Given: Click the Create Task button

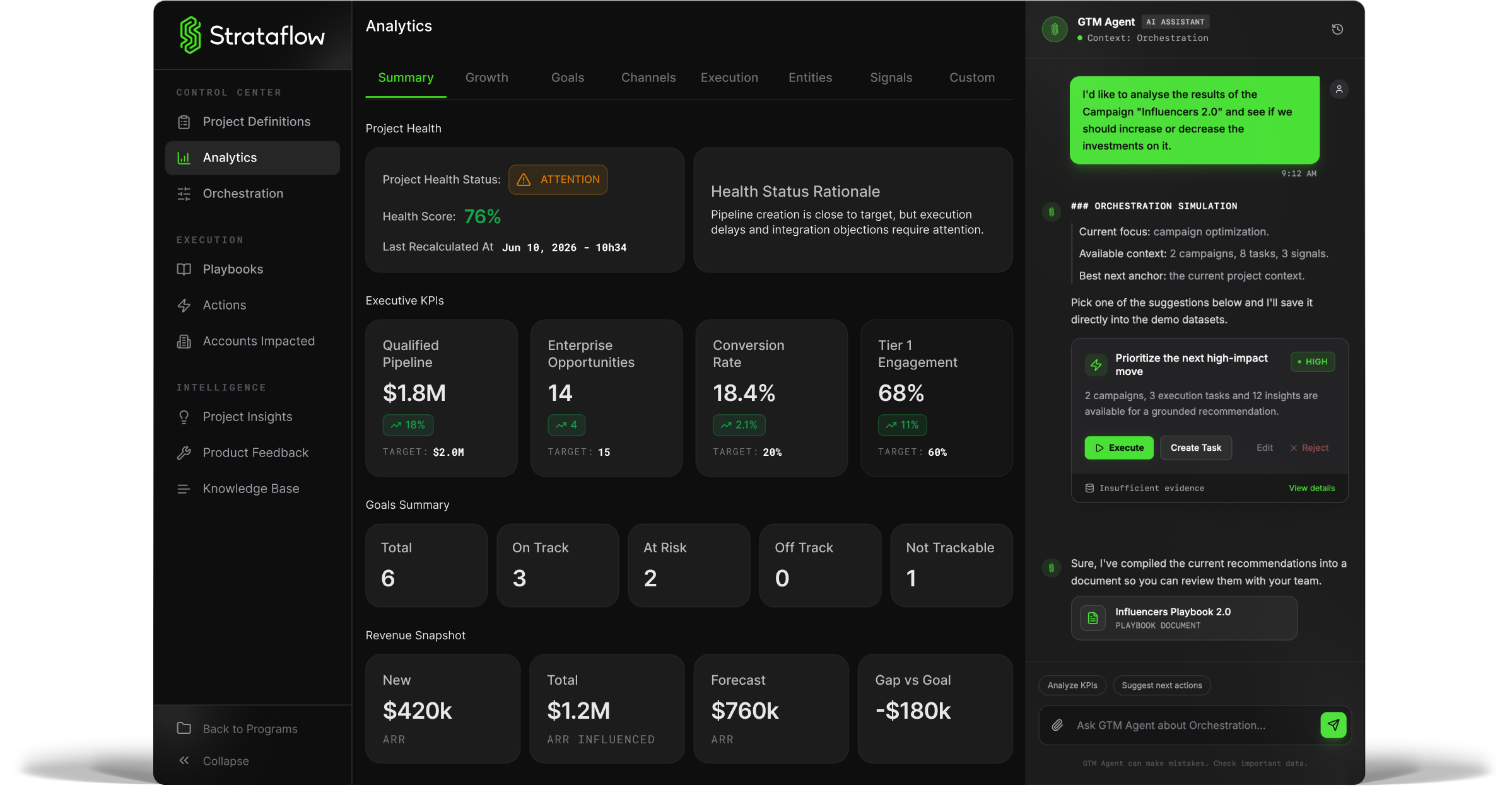Looking at the screenshot, I should (1195, 448).
